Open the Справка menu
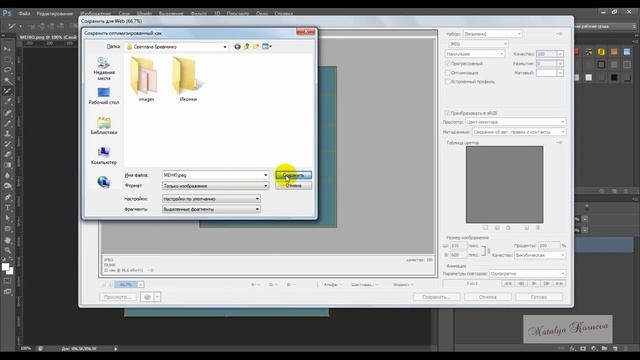Viewport: 640px width, 360px height. tap(283, 13)
